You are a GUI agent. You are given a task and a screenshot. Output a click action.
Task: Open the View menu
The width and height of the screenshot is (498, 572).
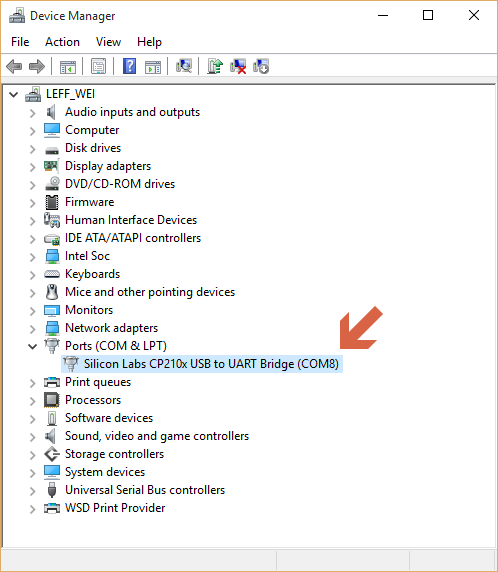pos(108,42)
